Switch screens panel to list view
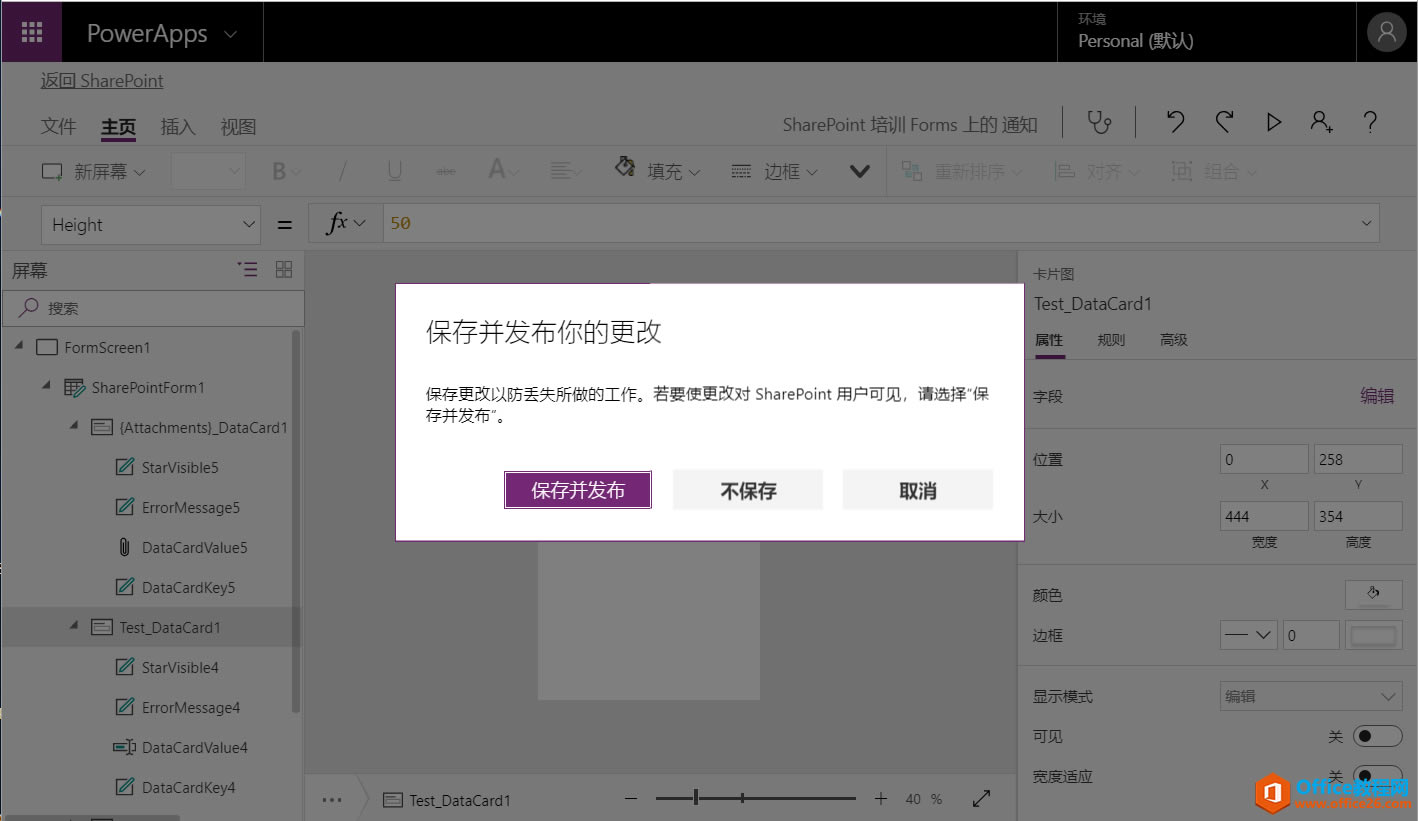The image size is (1418, 821). tap(247, 269)
